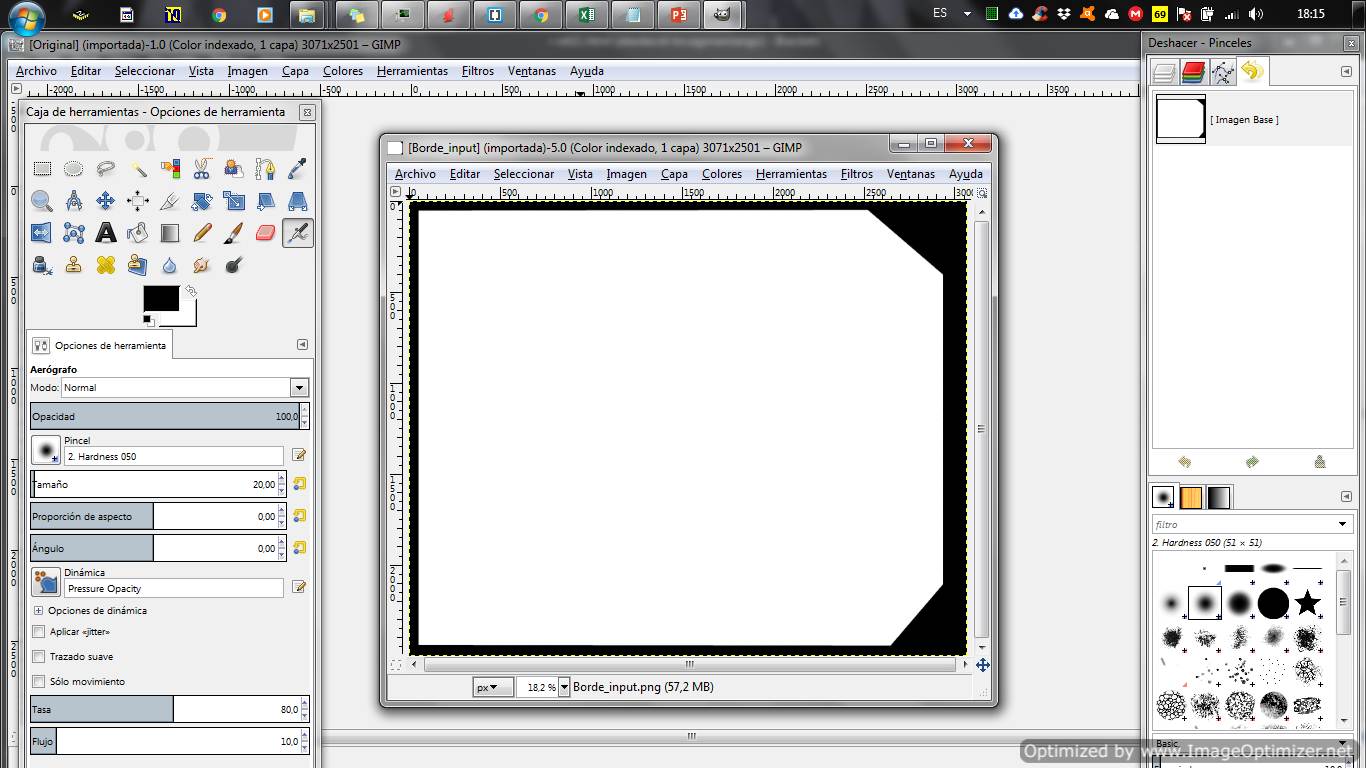
Task: Open Seleccionar menu in Borde_input window
Action: click(x=524, y=174)
